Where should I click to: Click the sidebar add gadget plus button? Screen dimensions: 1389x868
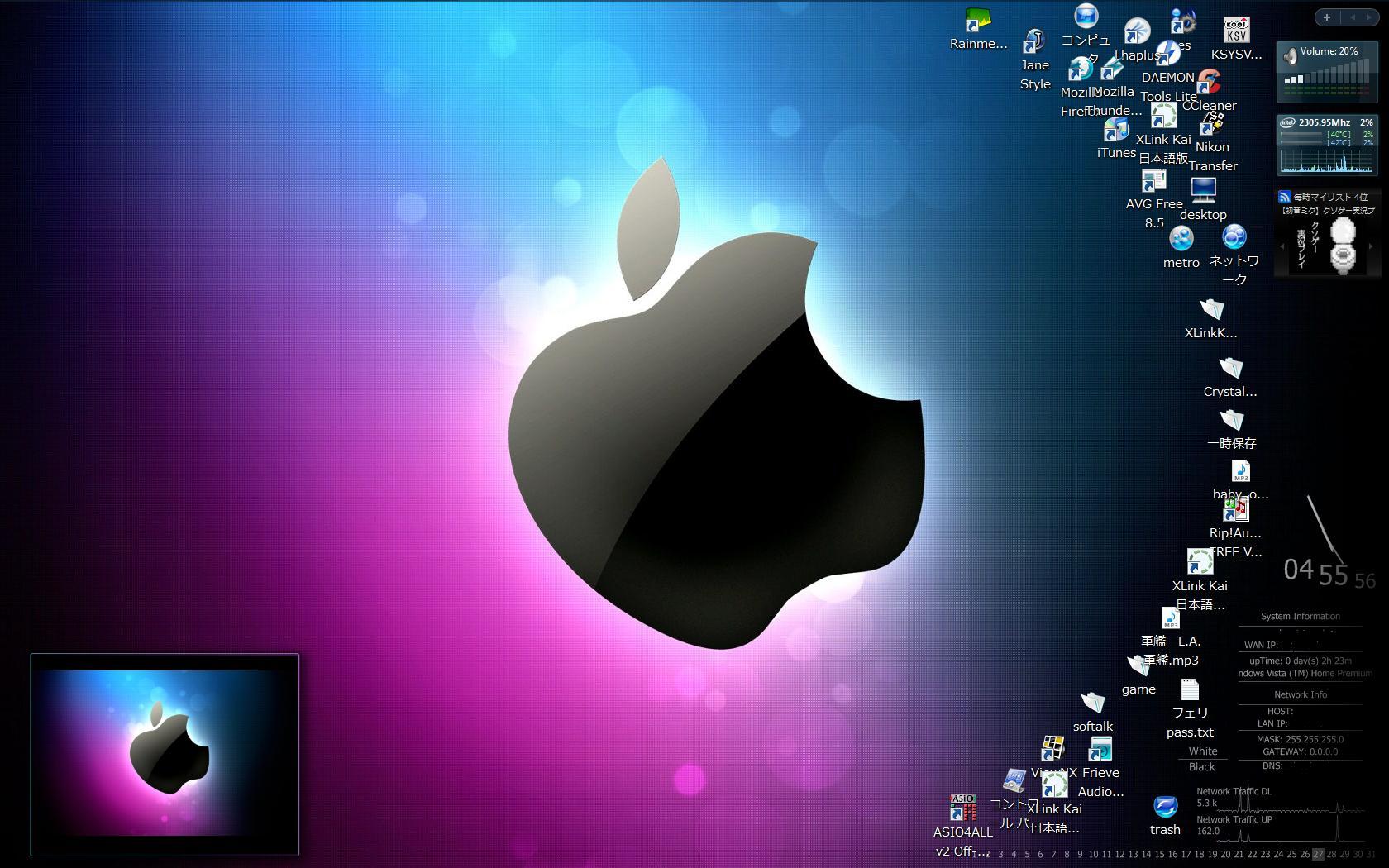(x=1327, y=17)
